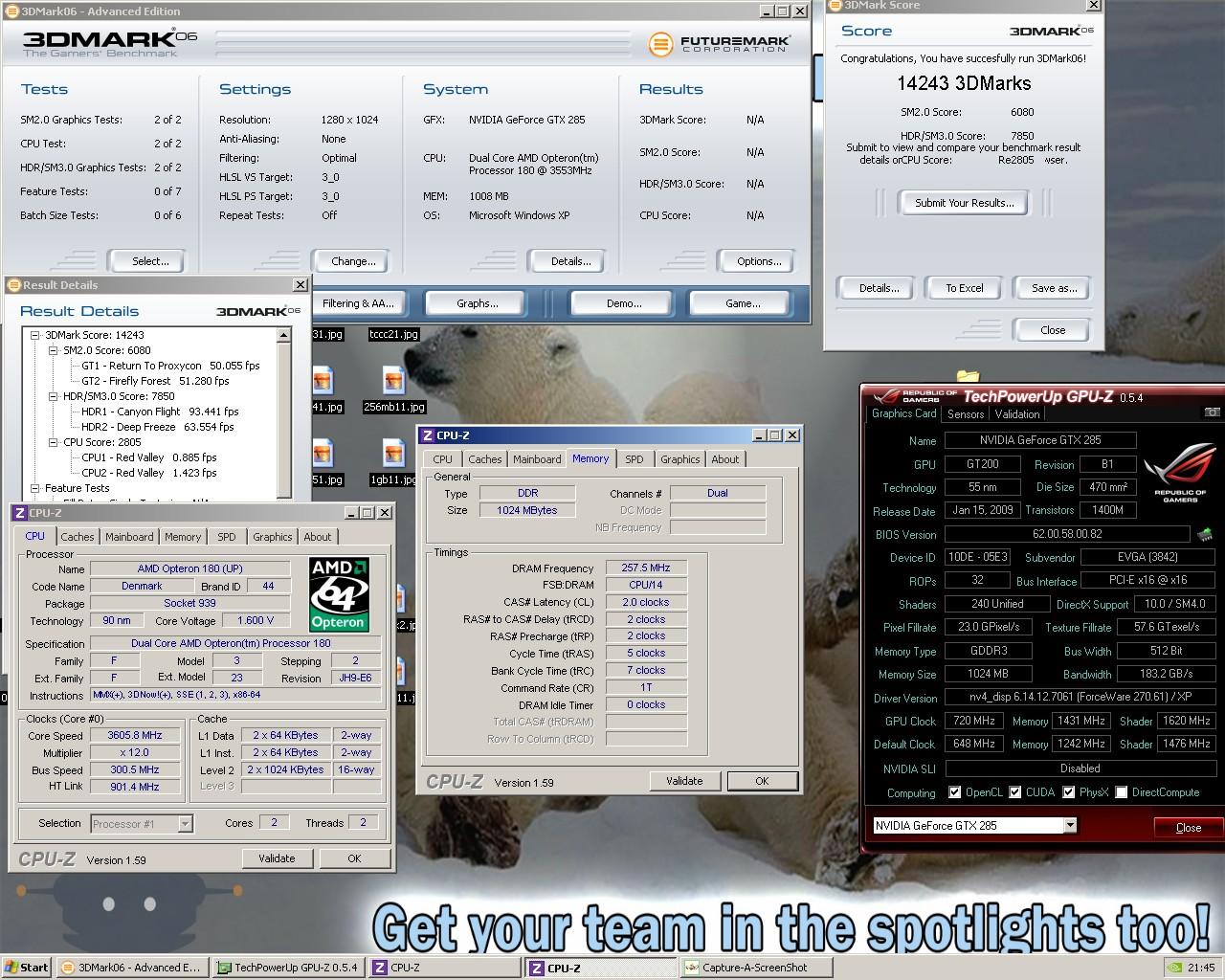Click Close button in GPU-Z

[x=1189, y=828]
